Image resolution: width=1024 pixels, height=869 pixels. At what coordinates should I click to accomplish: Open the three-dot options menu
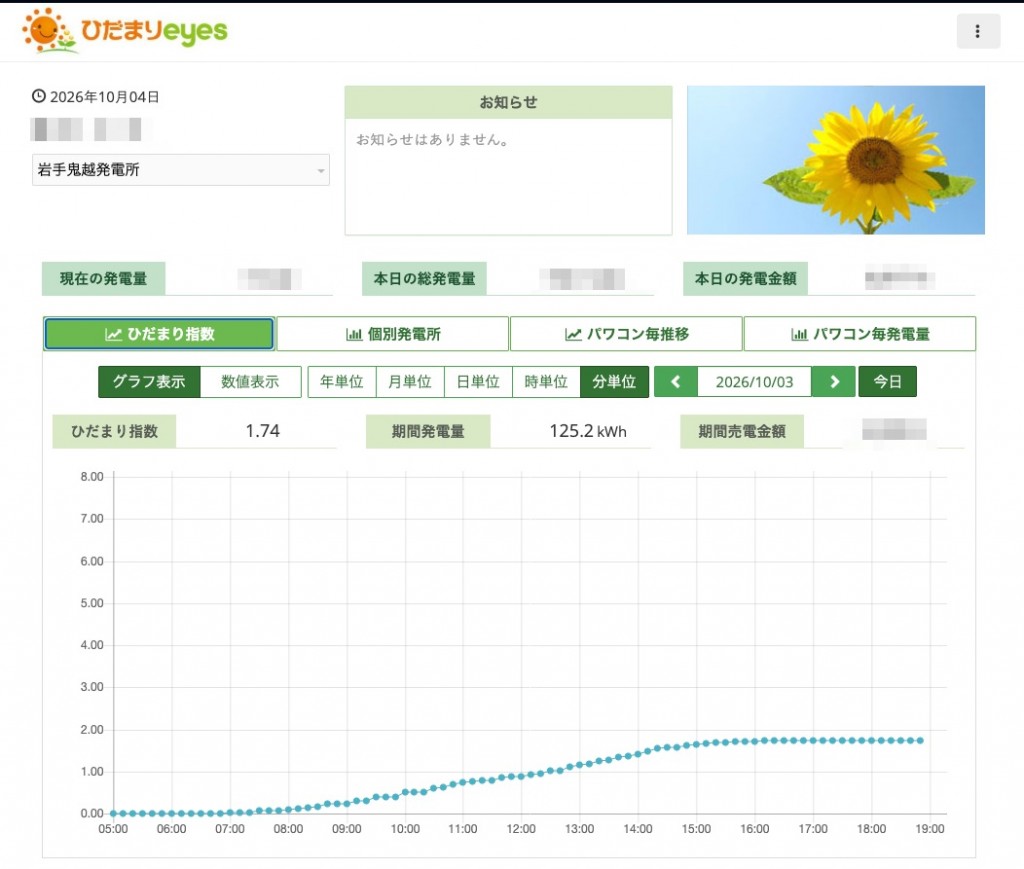tap(978, 31)
